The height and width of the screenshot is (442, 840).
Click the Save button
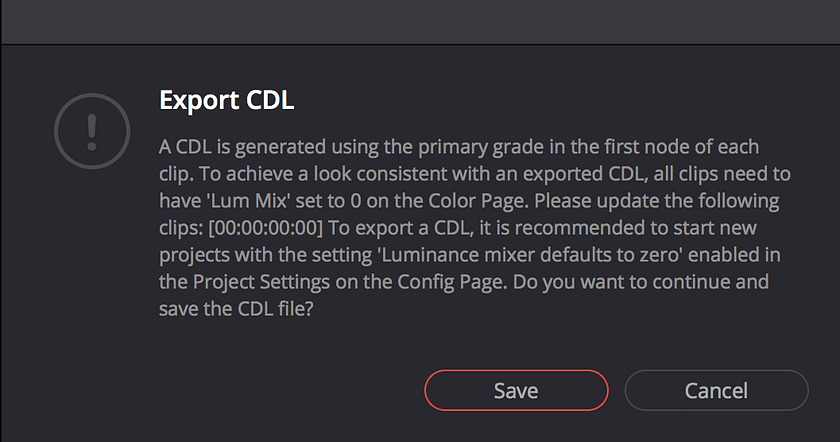pos(516,391)
